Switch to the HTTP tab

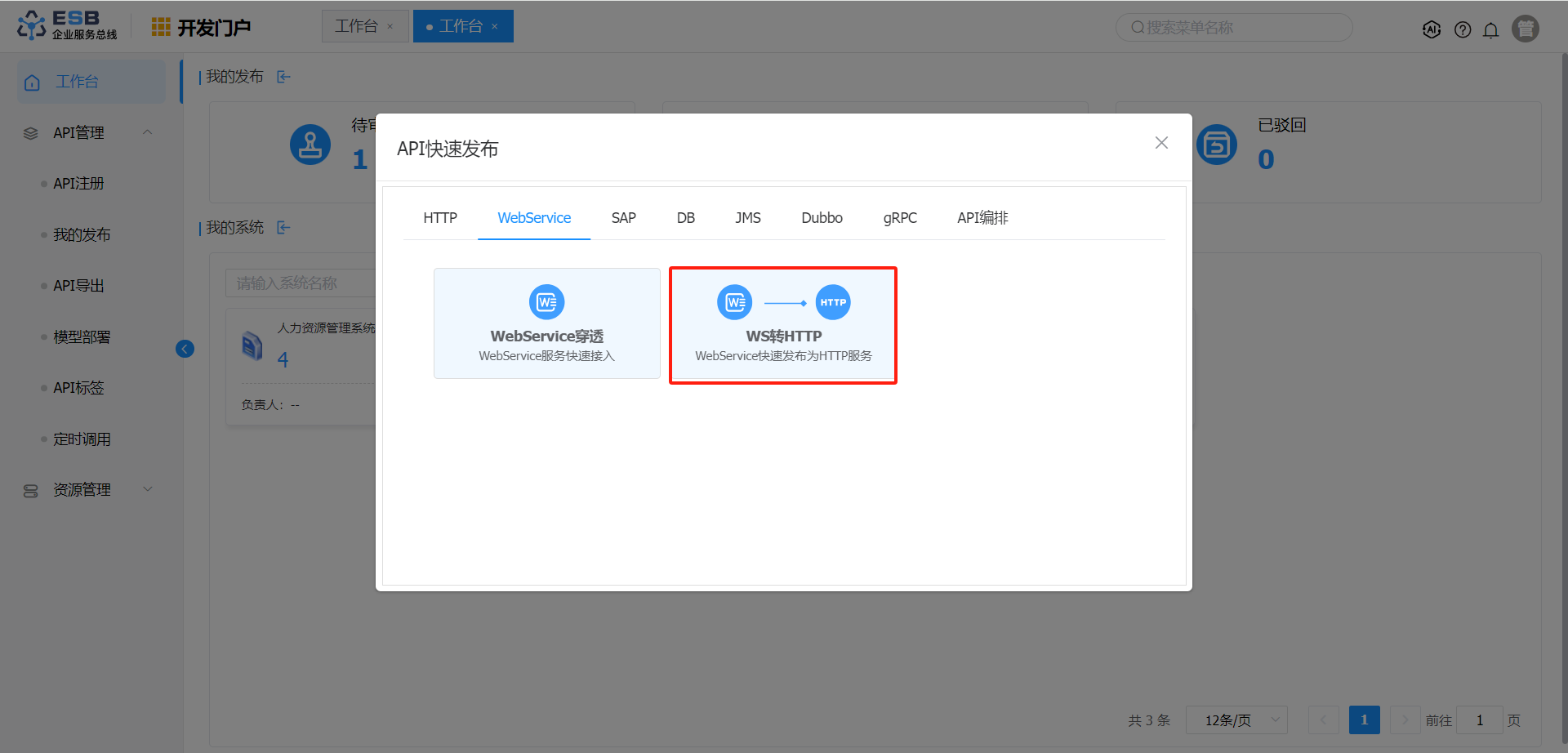coord(439,218)
